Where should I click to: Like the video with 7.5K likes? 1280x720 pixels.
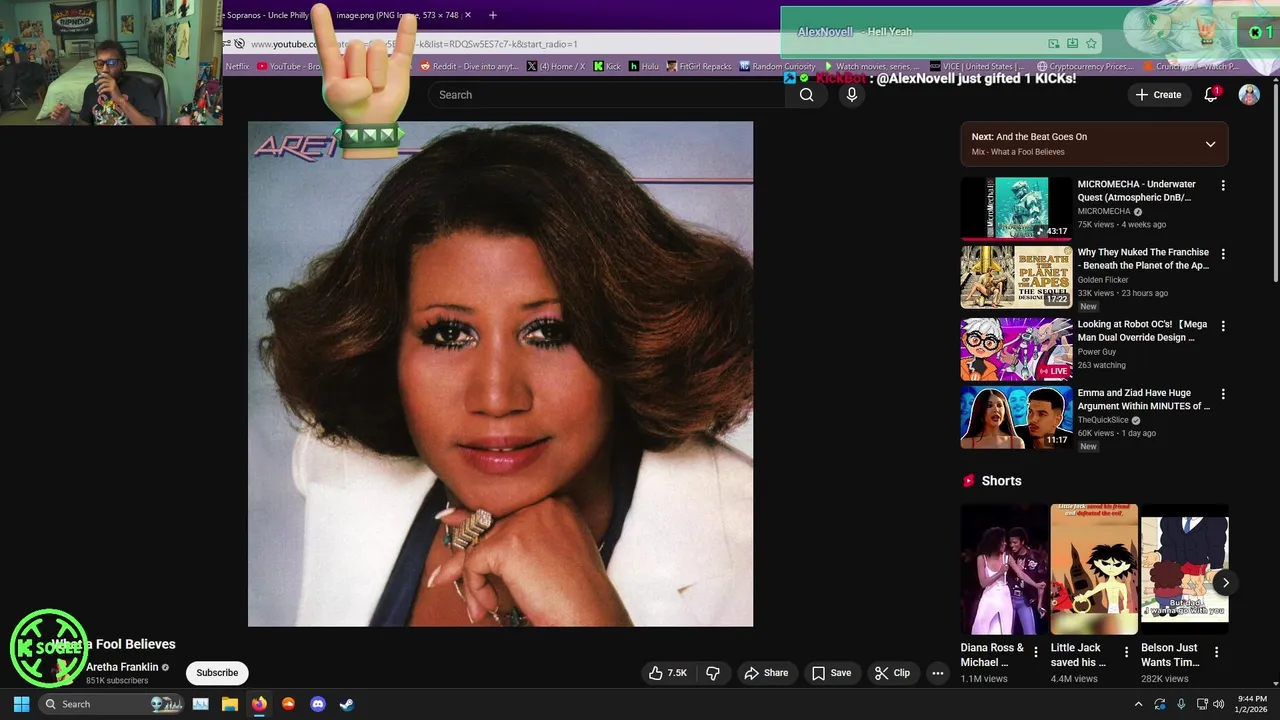click(x=668, y=673)
